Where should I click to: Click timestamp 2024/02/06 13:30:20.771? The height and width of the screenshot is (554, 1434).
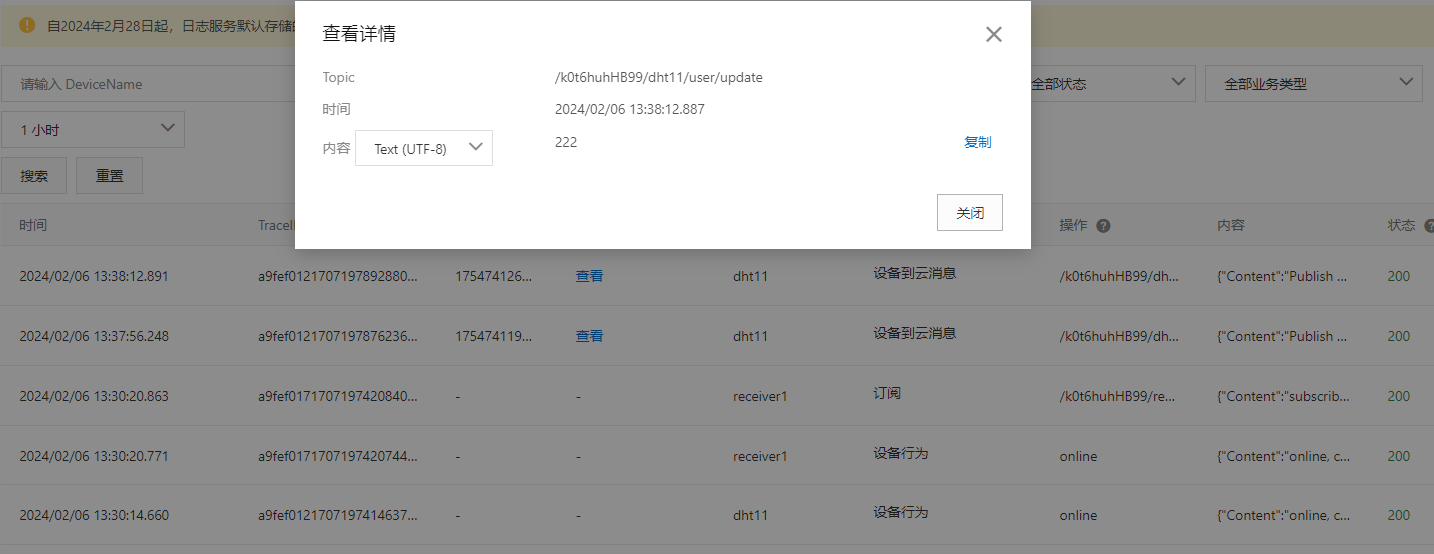pos(94,456)
